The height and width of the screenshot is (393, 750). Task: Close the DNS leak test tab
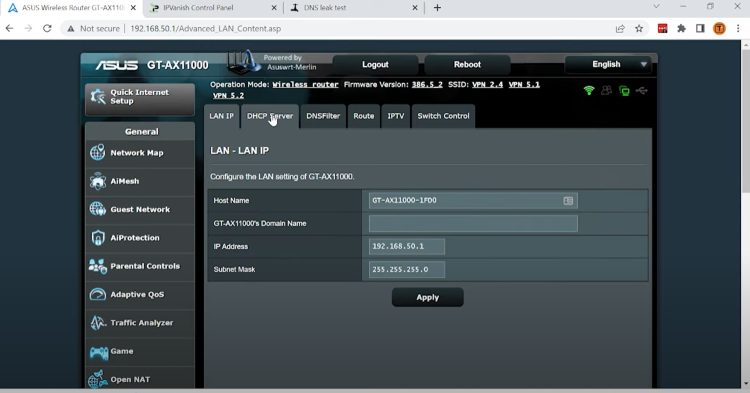coord(415,8)
